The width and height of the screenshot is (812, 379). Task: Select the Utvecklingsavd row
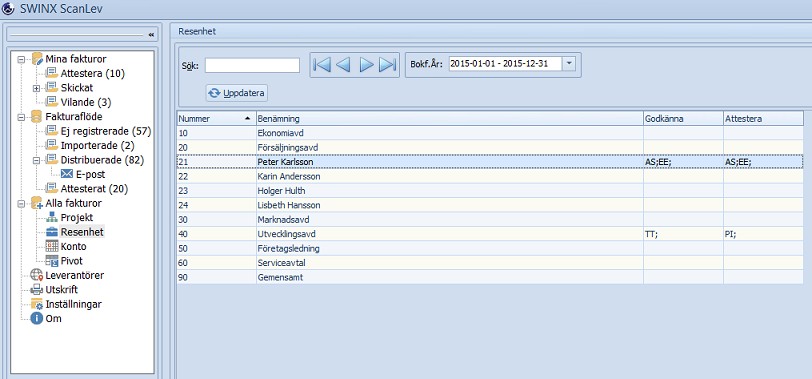point(490,234)
